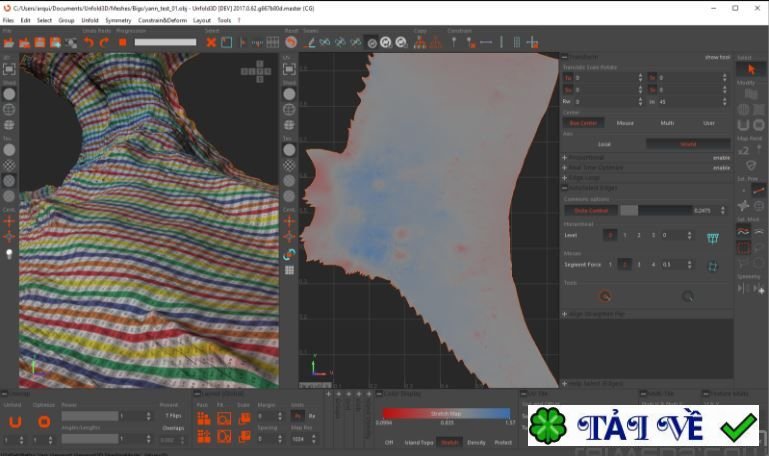Click the Optimize O icon in bottom panel

pyautogui.click(x=44, y=421)
